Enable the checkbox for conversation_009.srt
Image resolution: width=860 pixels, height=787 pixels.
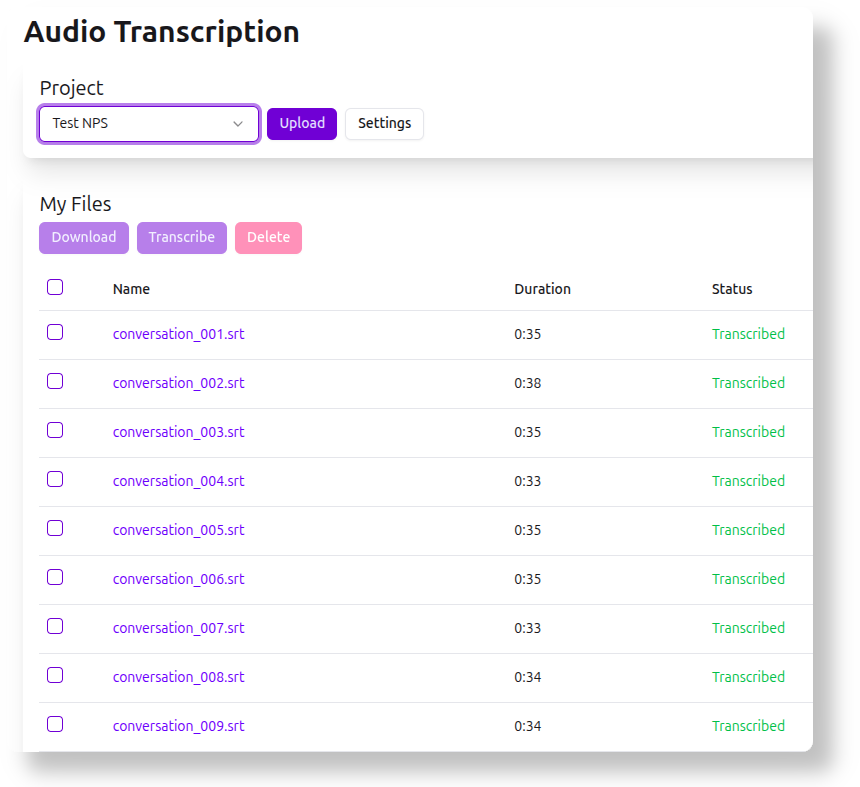pyautogui.click(x=55, y=725)
